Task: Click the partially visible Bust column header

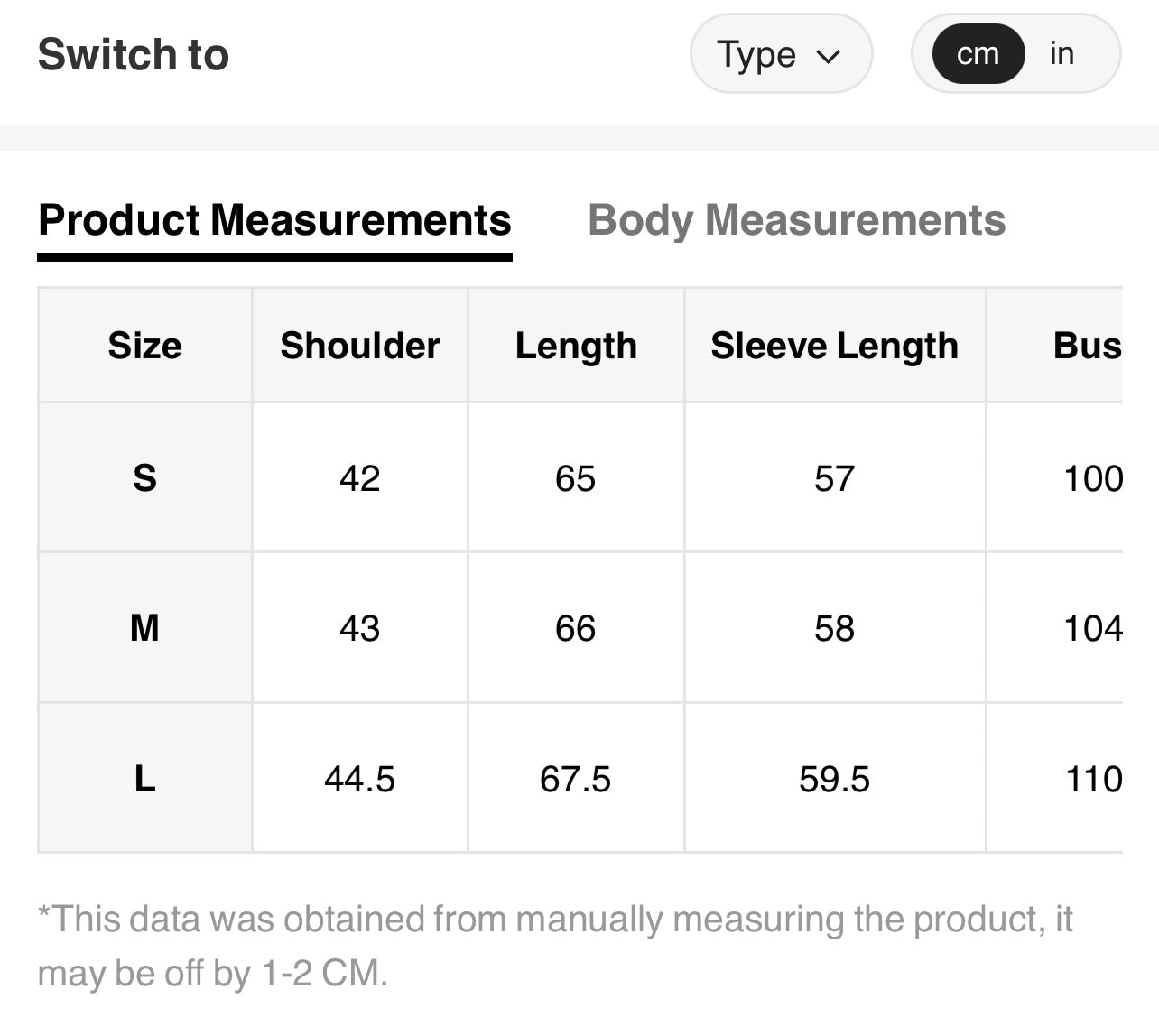Action: [1087, 346]
